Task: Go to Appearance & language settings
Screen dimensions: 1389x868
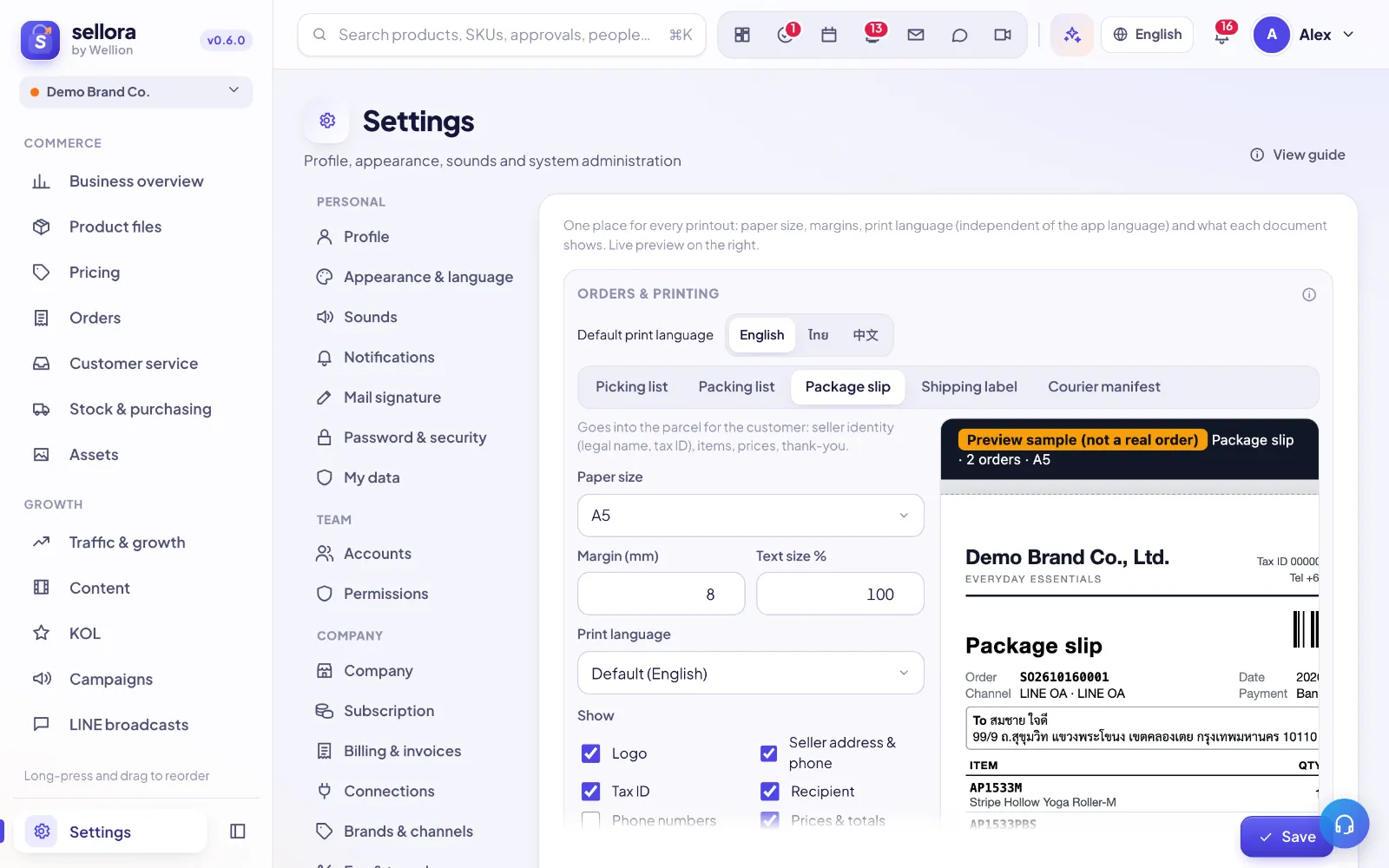Action: coord(415,277)
